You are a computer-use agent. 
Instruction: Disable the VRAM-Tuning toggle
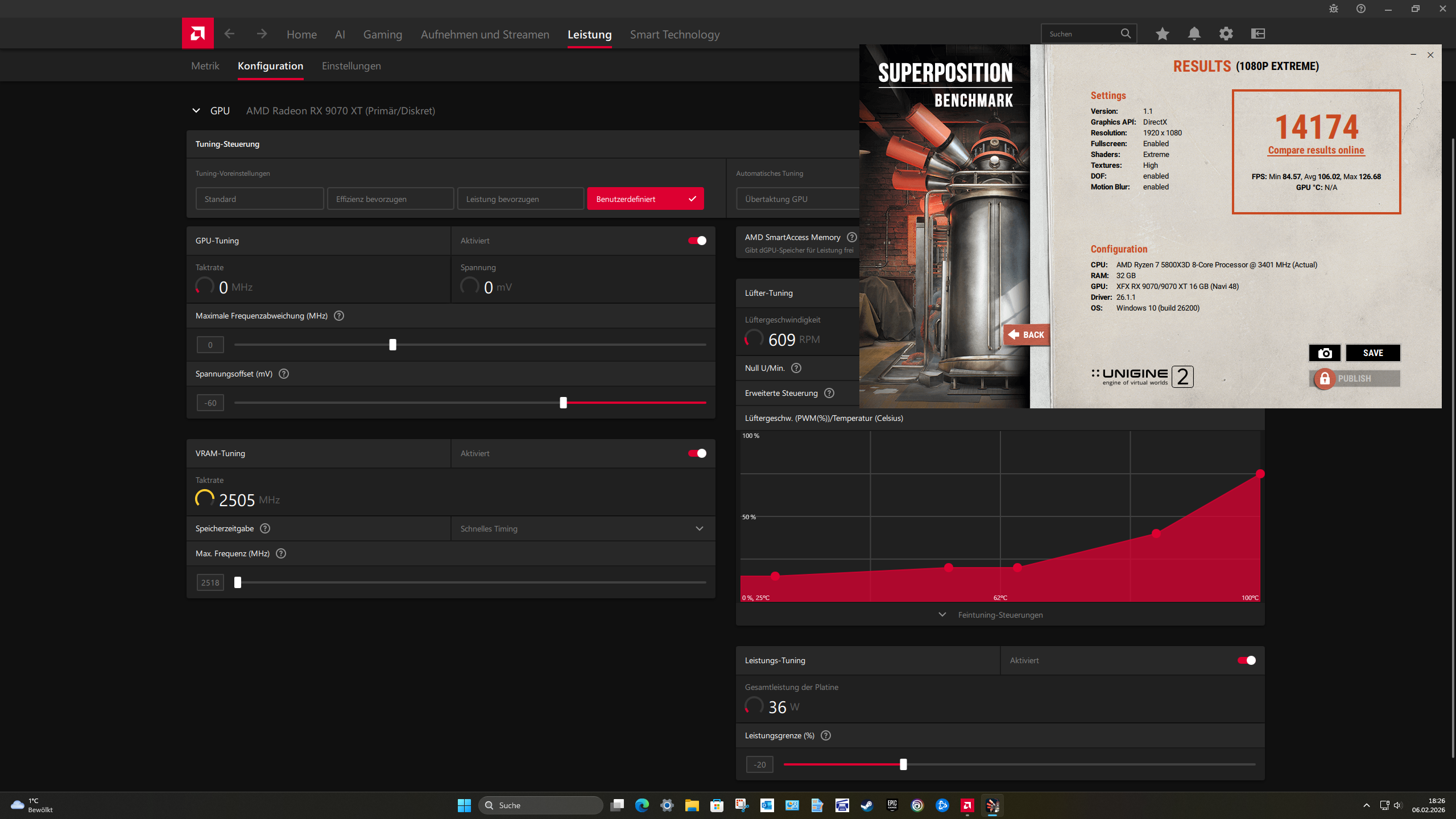tap(697, 453)
